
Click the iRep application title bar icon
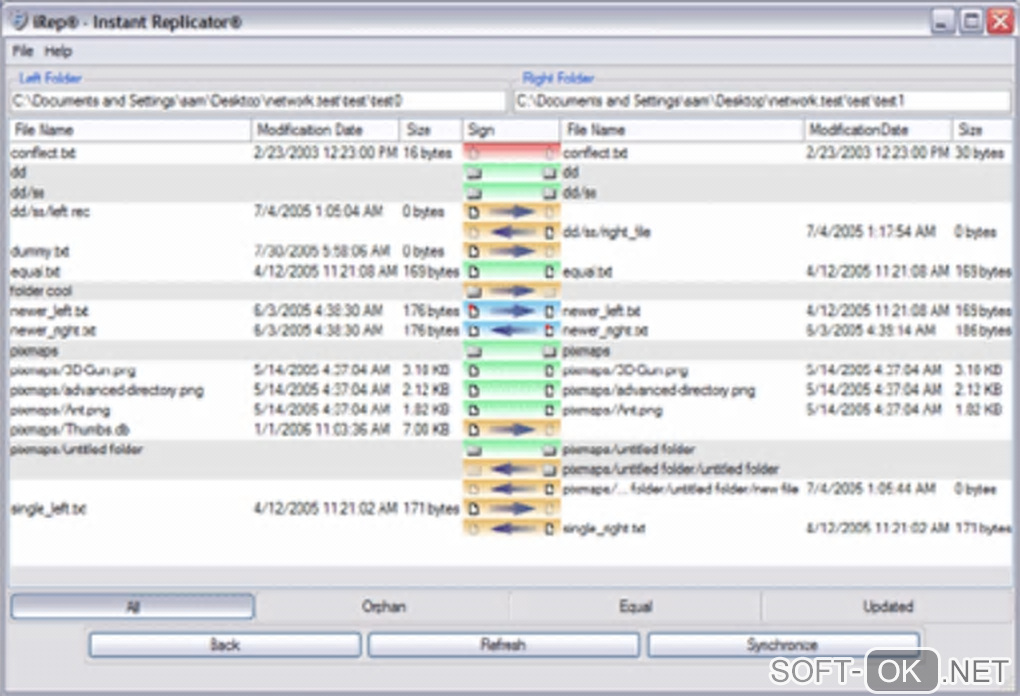pos(20,22)
